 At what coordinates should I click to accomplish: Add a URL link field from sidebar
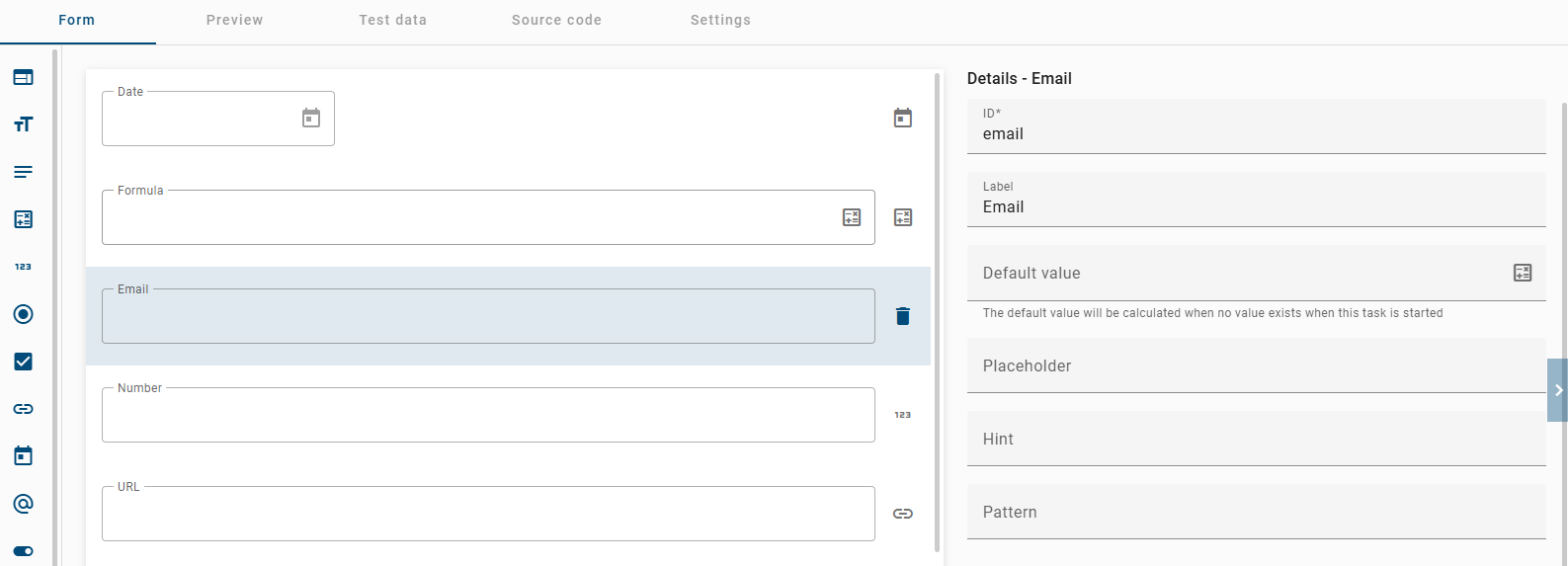point(24,409)
